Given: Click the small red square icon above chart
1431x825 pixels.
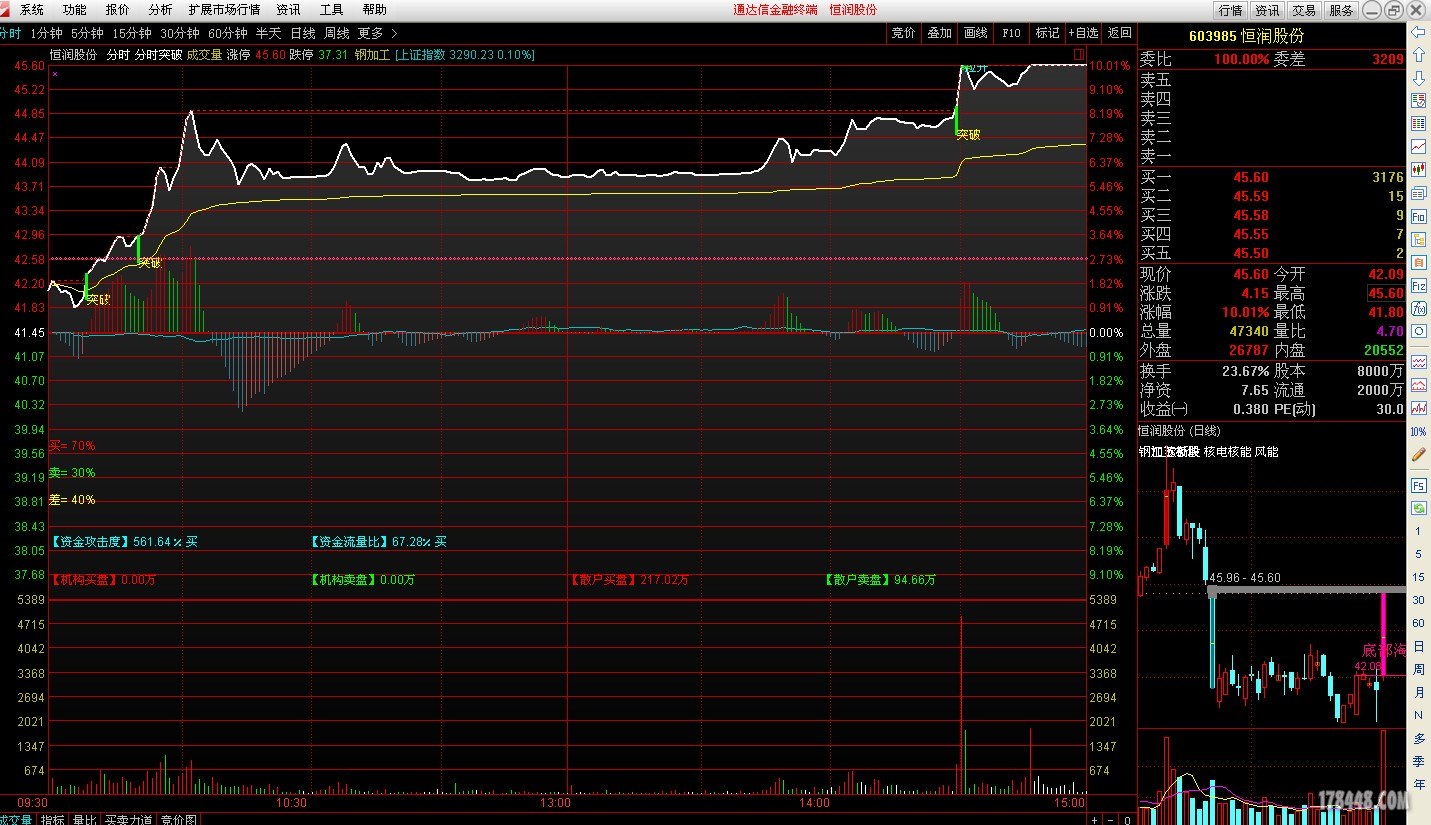Looking at the screenshot, I should coord(1078,53).
